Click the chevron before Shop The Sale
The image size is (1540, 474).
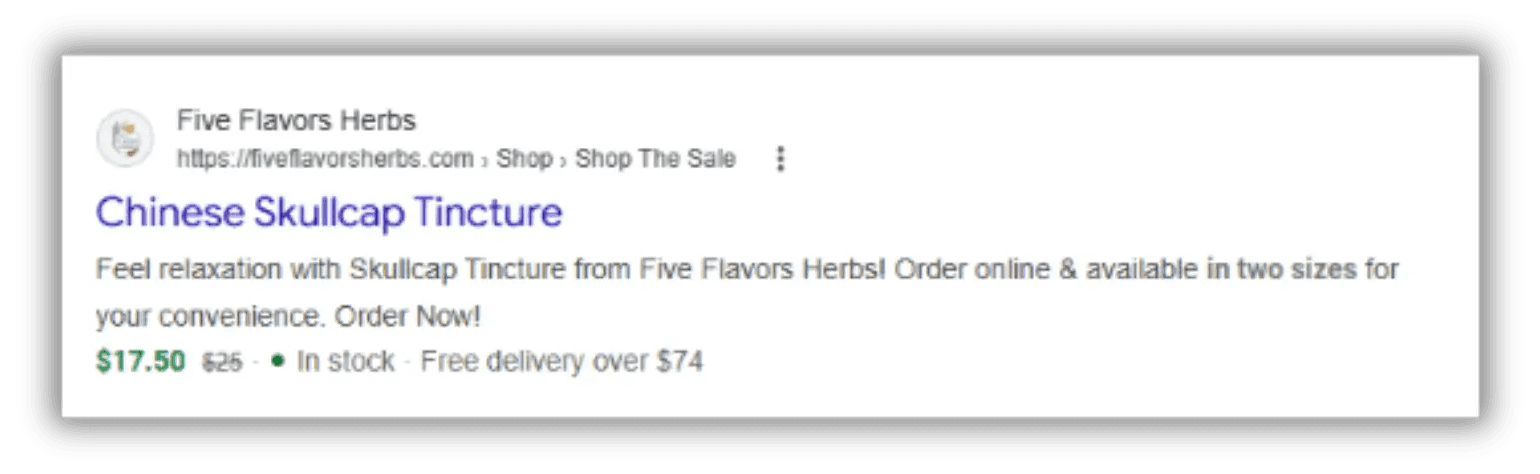[x=564, y=160]
